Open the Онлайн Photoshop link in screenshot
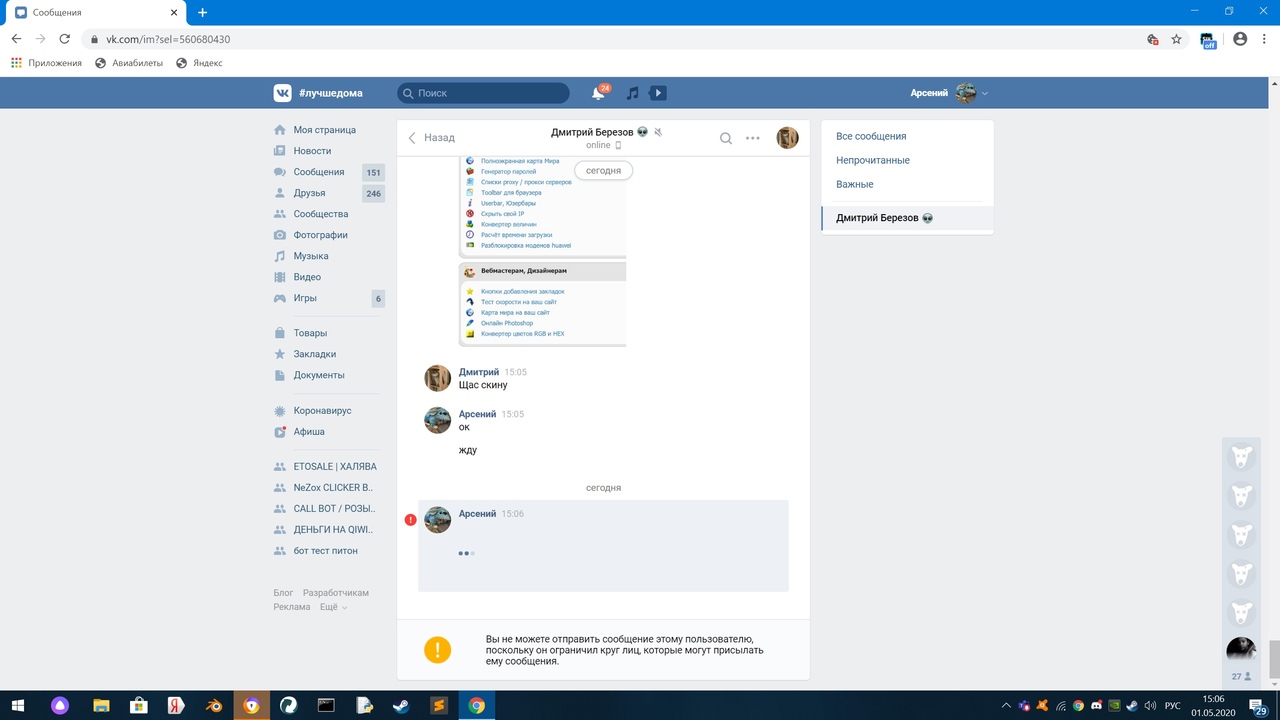Viewport: 1280px width, 720px height. coord(507,323)
